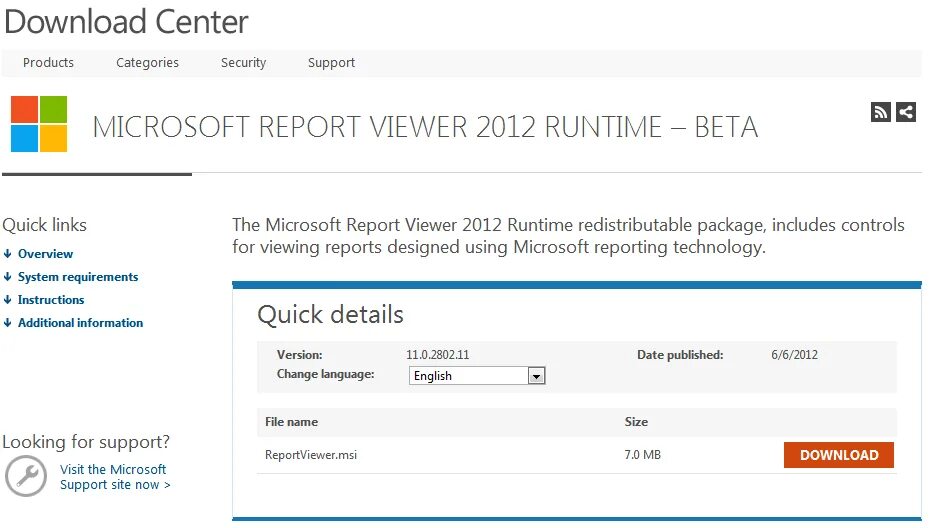Go to System requirements quick link
This screenshot has width=931, height=528.
click(x=78, y=277)
